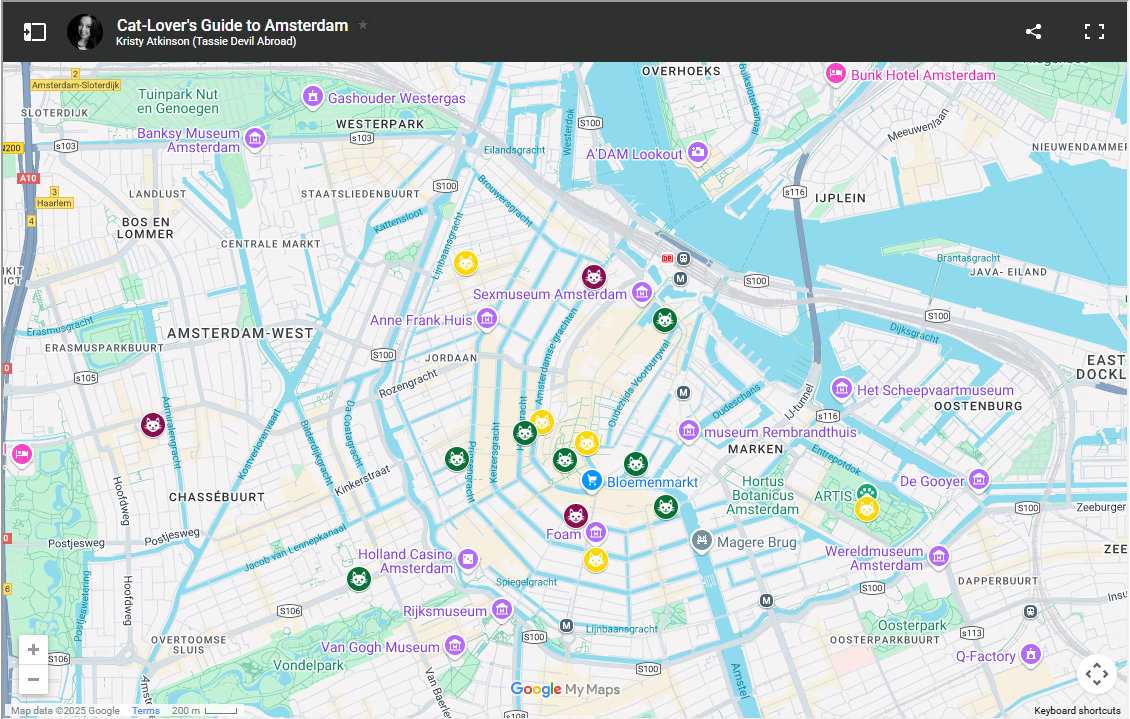Click the author's profile photo
This screenshot has width=1130, height=719.
pyautogui.click(x=85, y=32)
